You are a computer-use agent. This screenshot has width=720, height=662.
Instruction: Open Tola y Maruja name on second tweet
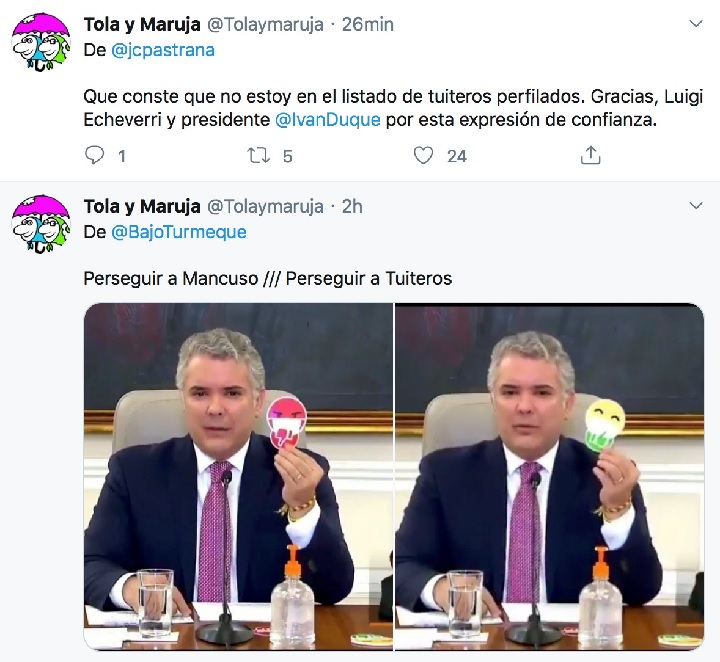pos(142,207)
